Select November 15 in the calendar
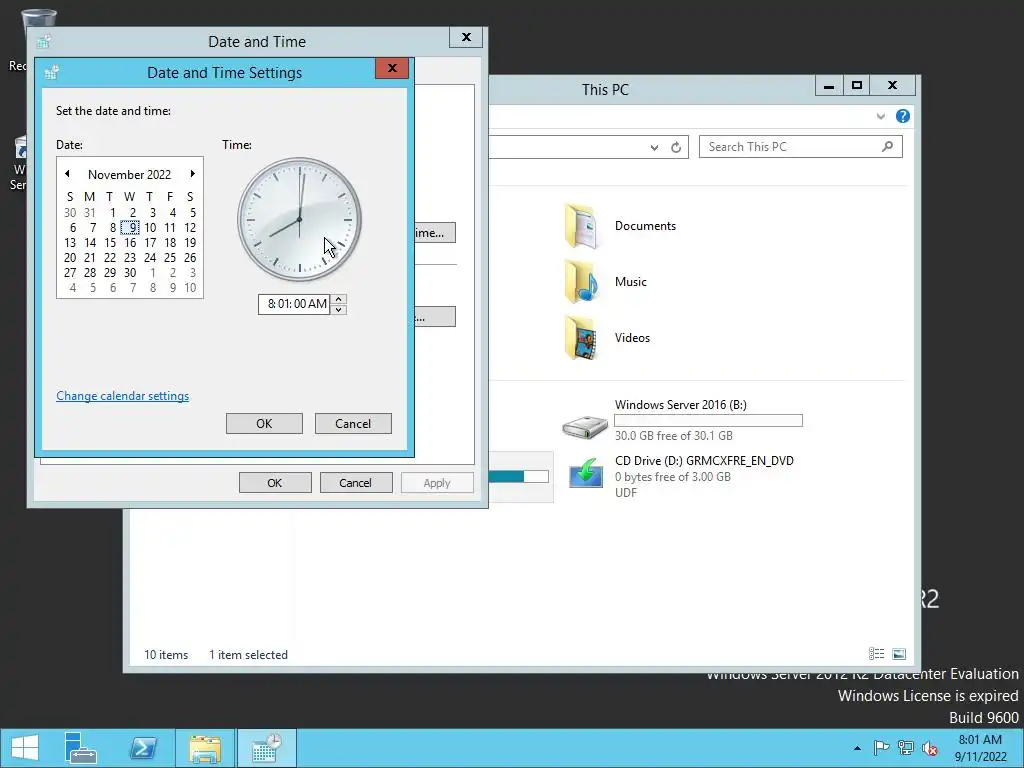This screenshot has width=1024, height=768. [x=110, y=242]
